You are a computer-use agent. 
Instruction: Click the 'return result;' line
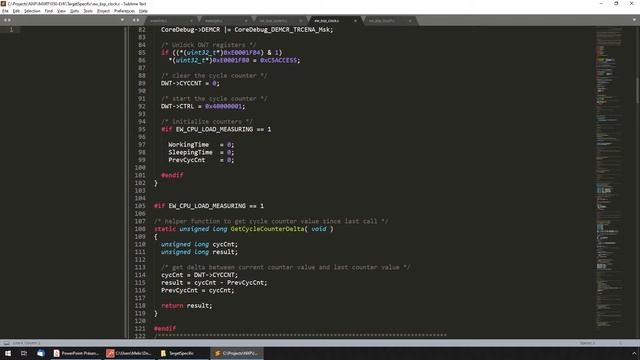(x=187, y=305)
